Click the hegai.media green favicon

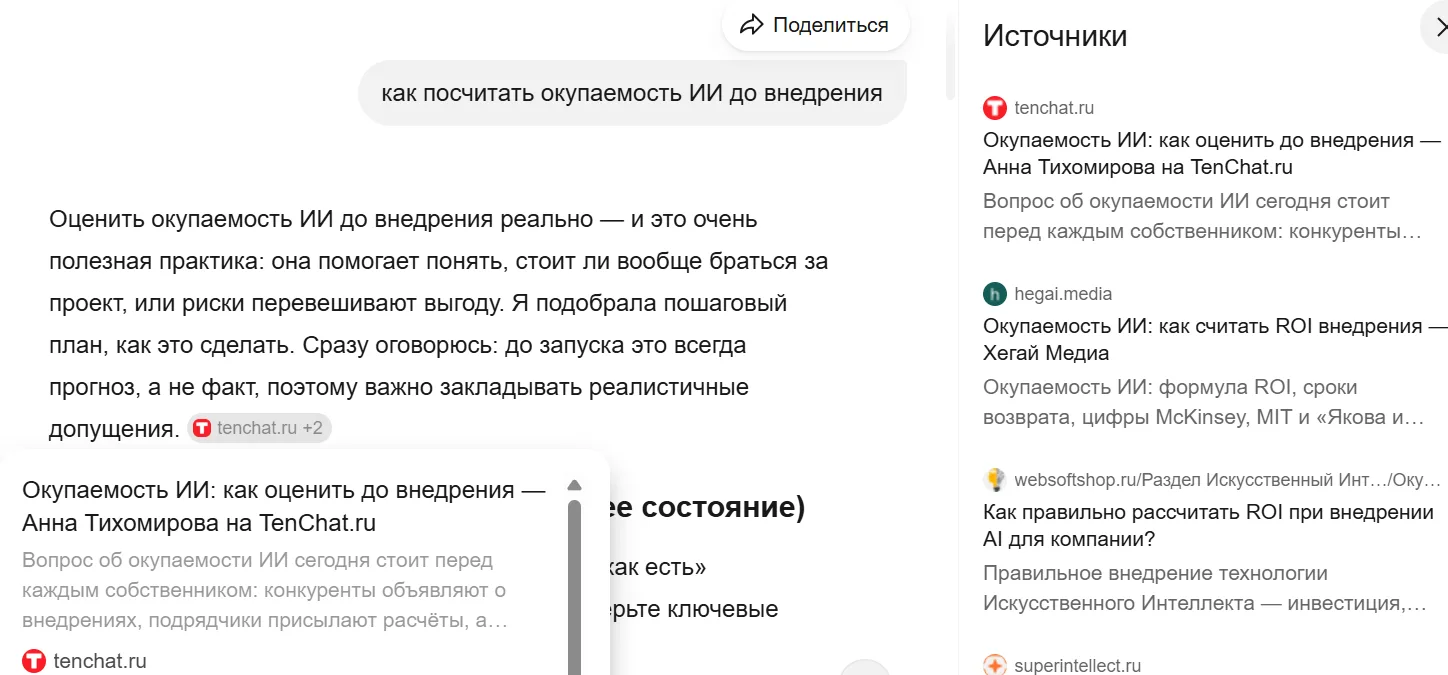tap(995, 294)
